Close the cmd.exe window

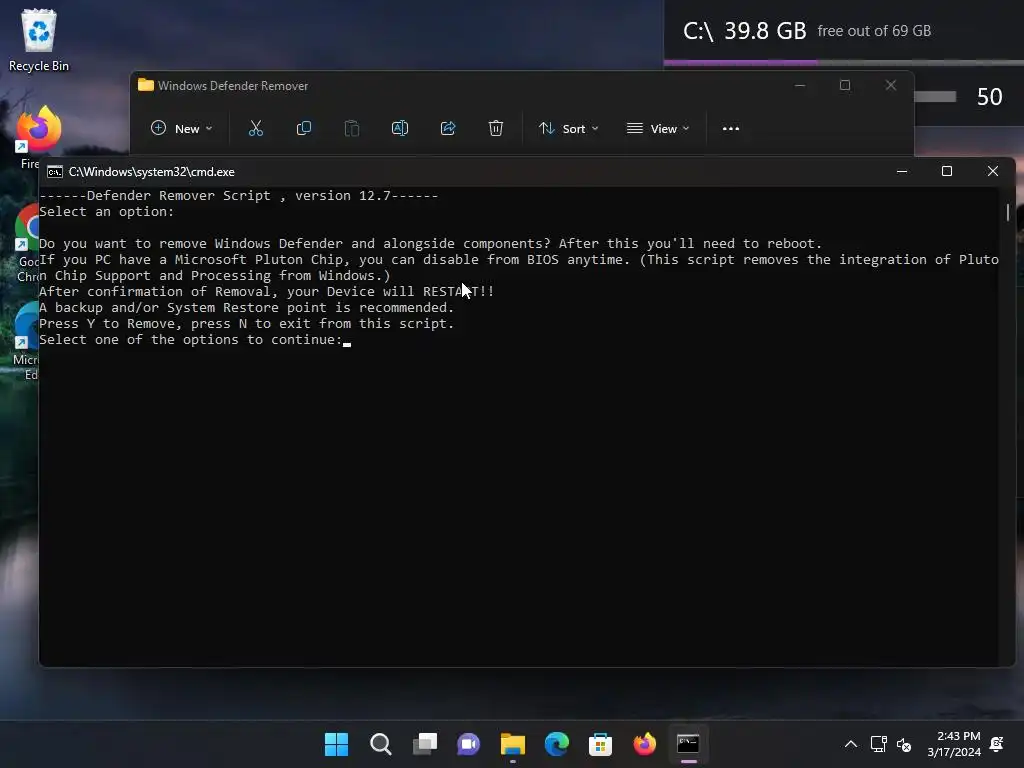[993, 171]
